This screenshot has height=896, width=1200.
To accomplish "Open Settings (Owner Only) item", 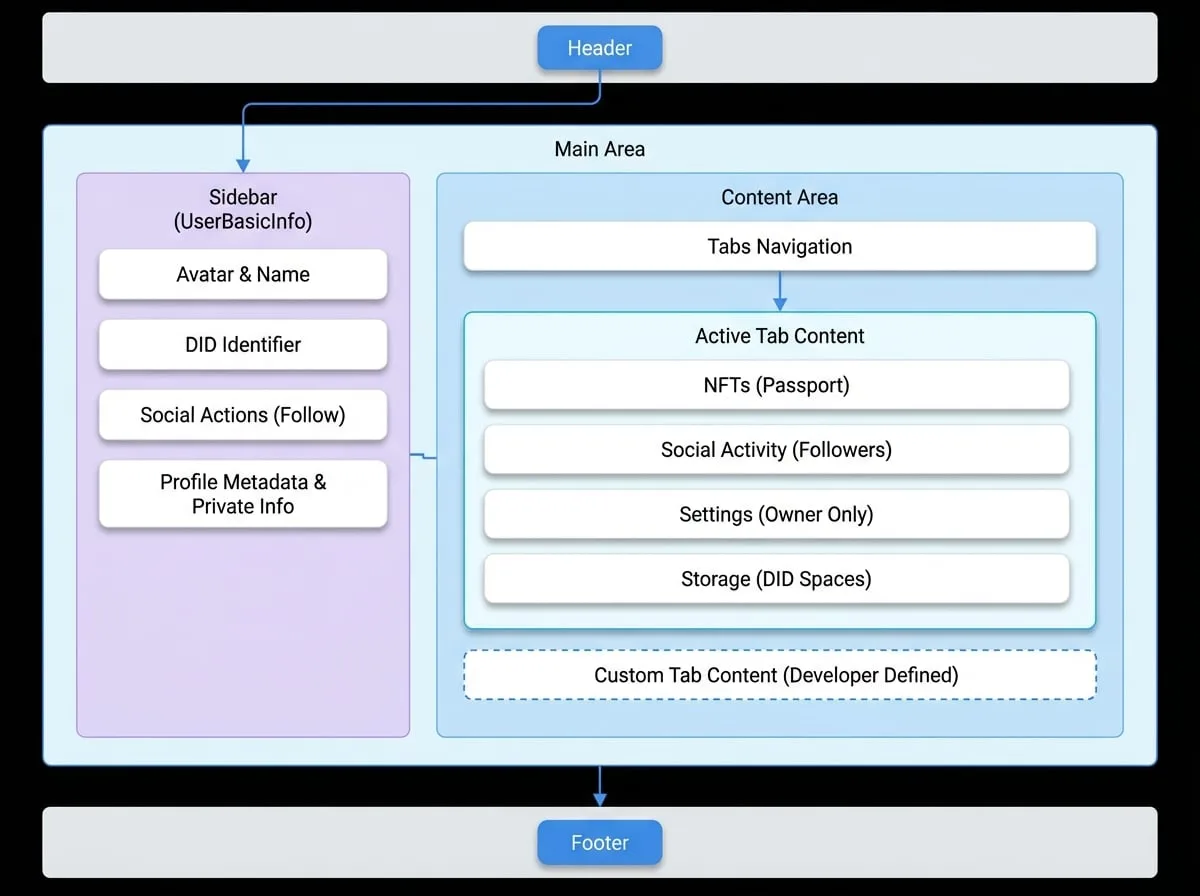I will point(777,514).
